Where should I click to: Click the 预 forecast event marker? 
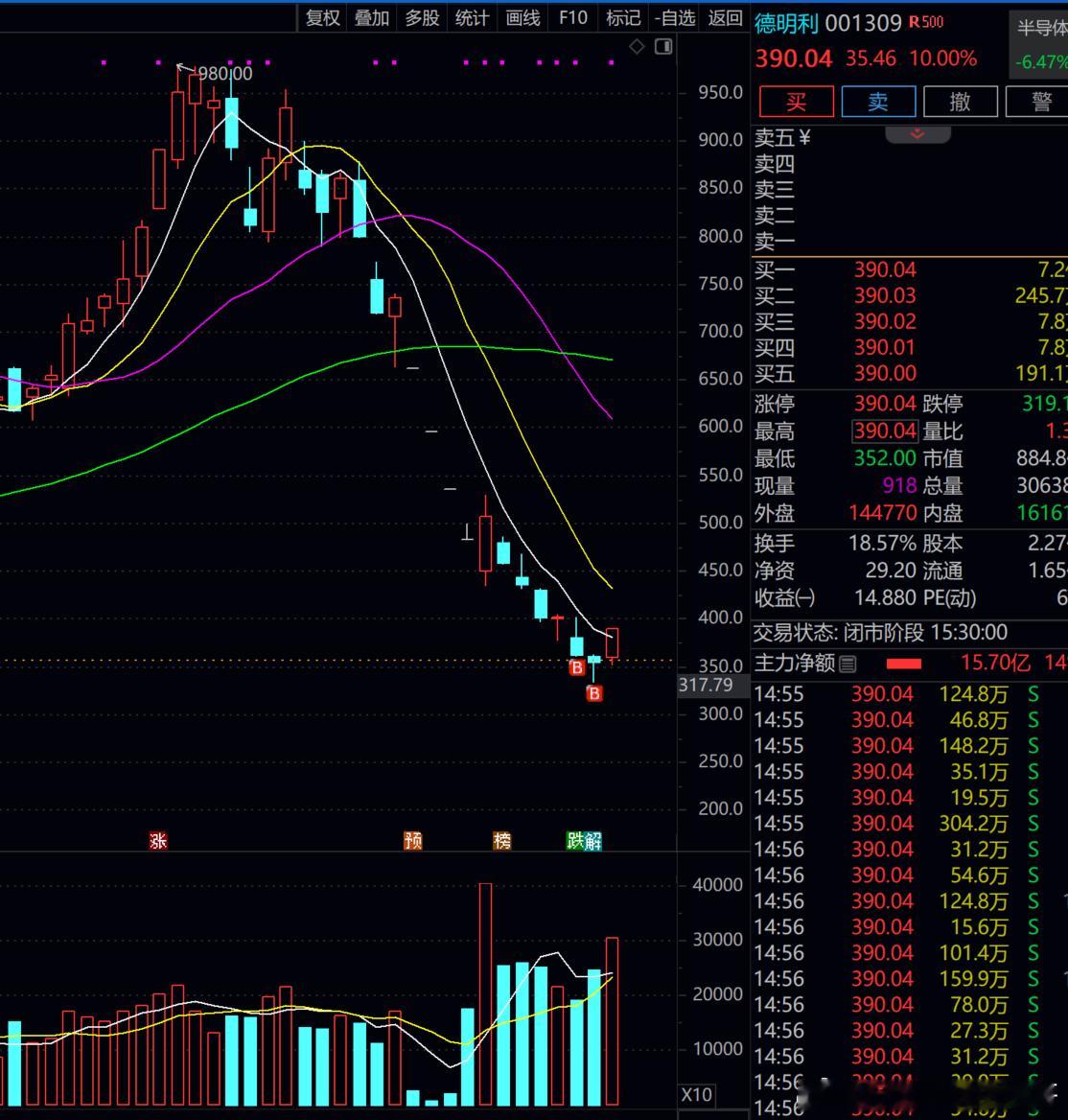pos(412,841)
